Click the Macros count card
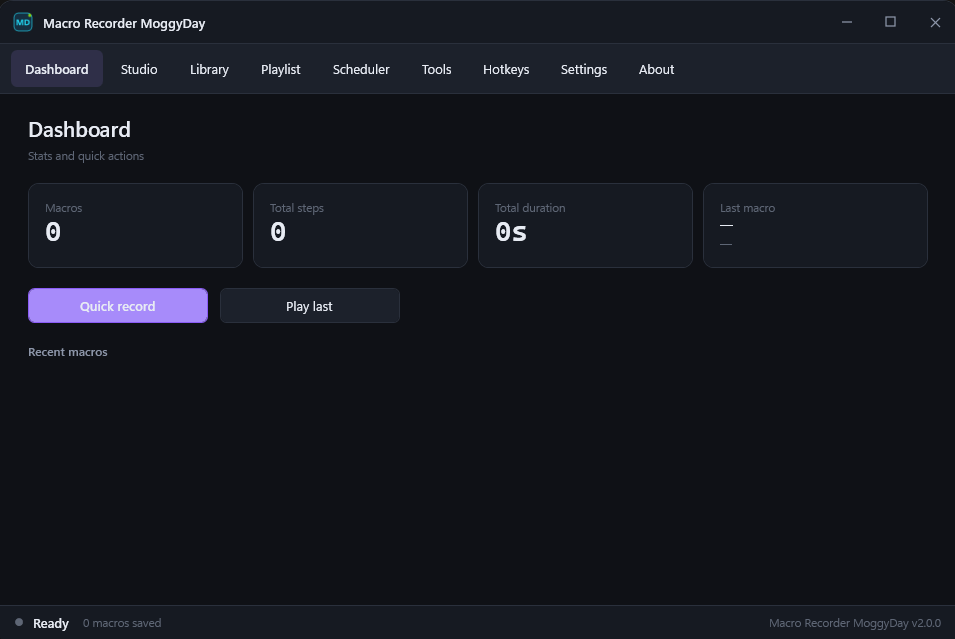The height and width of the screenshot is (639, 955). pos(135,225)
